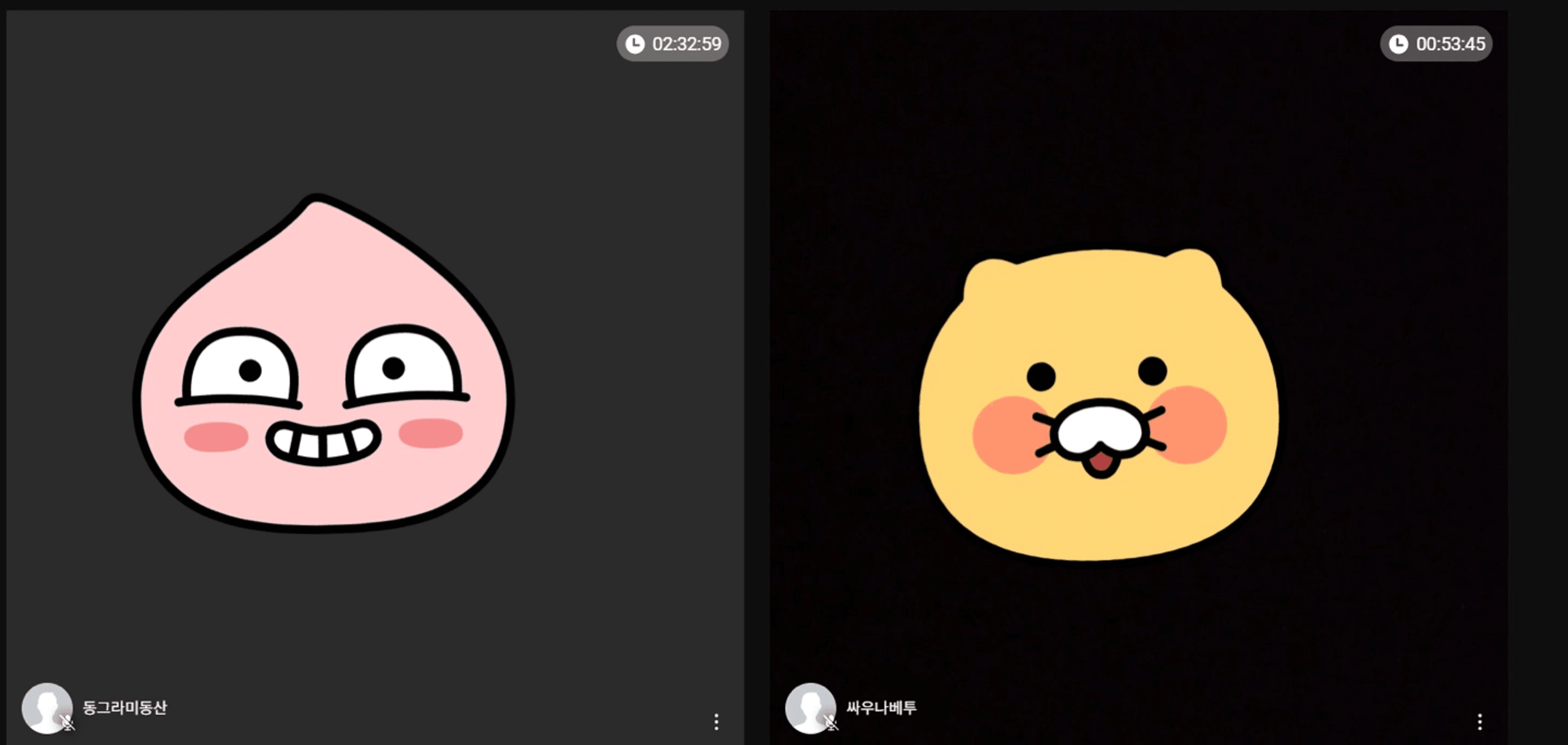Image resolution: width=1568 pixels, height=745 pixels.
Task: Click the clock icon beside 00:53:45
Action: (x=1398, y=44)
